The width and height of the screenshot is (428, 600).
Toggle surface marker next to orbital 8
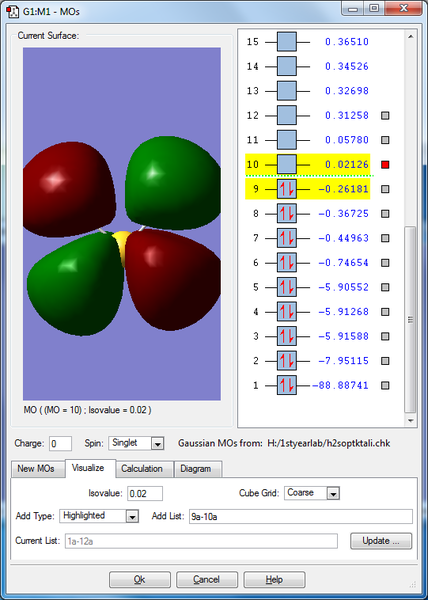tap(385, 214)
